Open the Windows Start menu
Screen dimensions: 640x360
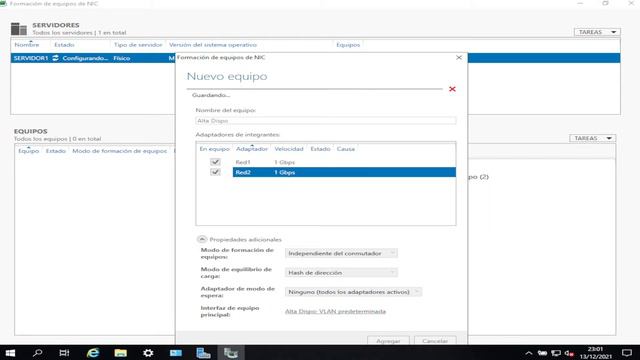click(x=10, y=353)
